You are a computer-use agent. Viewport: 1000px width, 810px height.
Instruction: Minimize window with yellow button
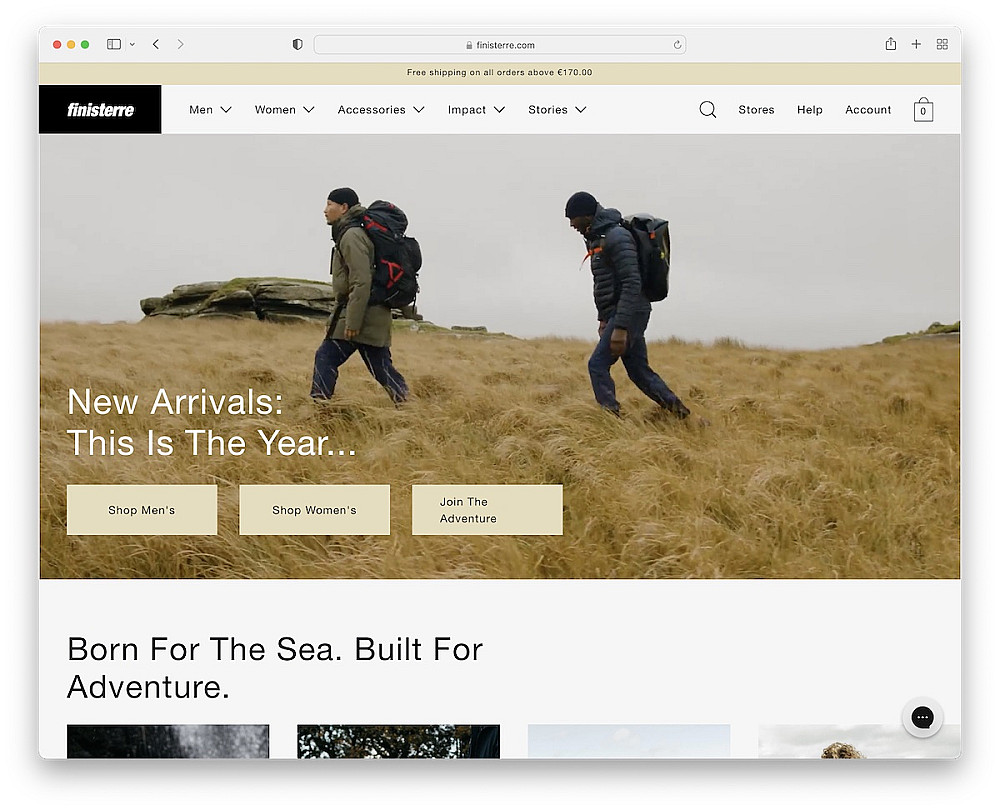[71, 45]
